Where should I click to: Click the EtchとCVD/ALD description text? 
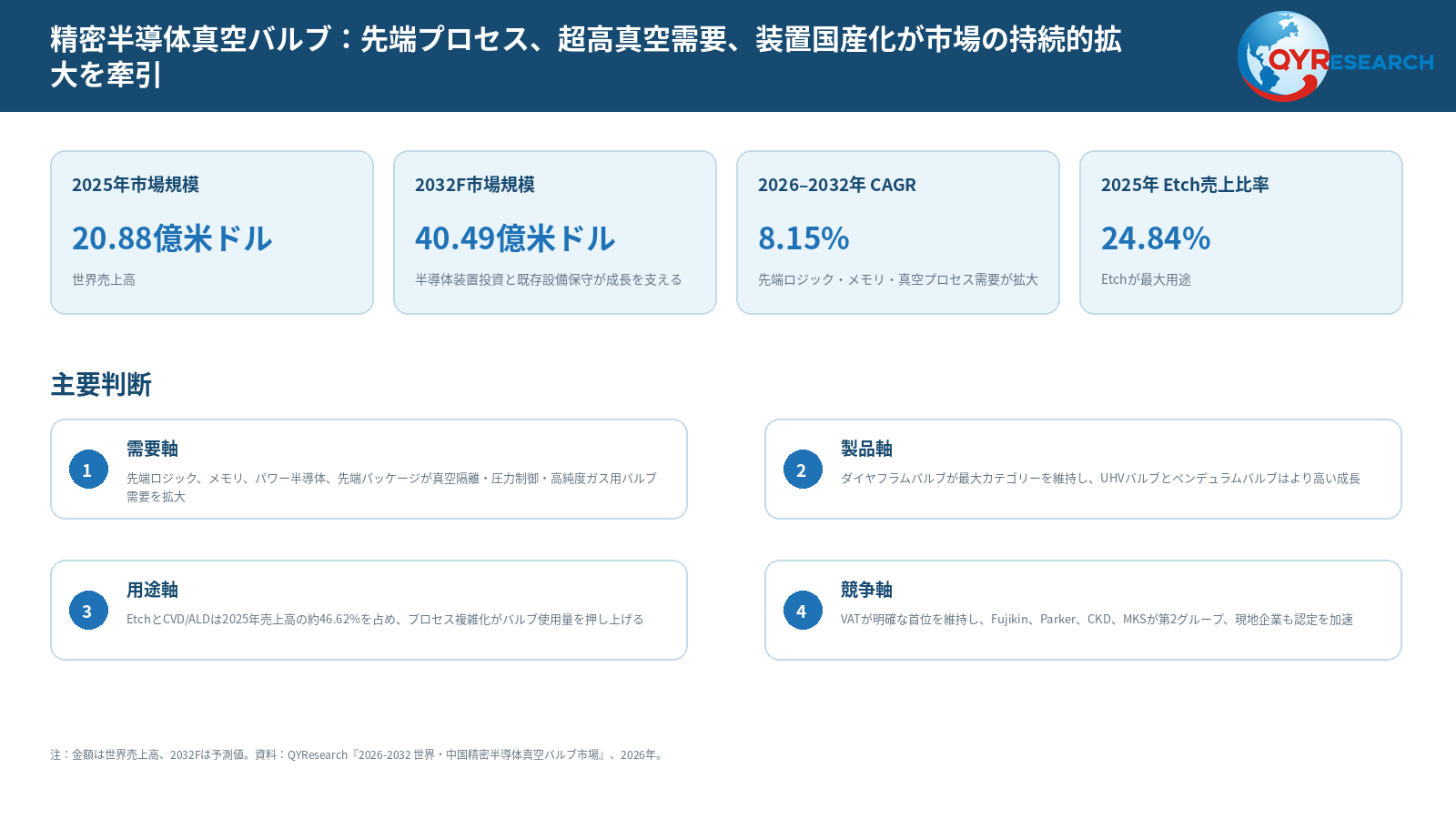point(385,619)
